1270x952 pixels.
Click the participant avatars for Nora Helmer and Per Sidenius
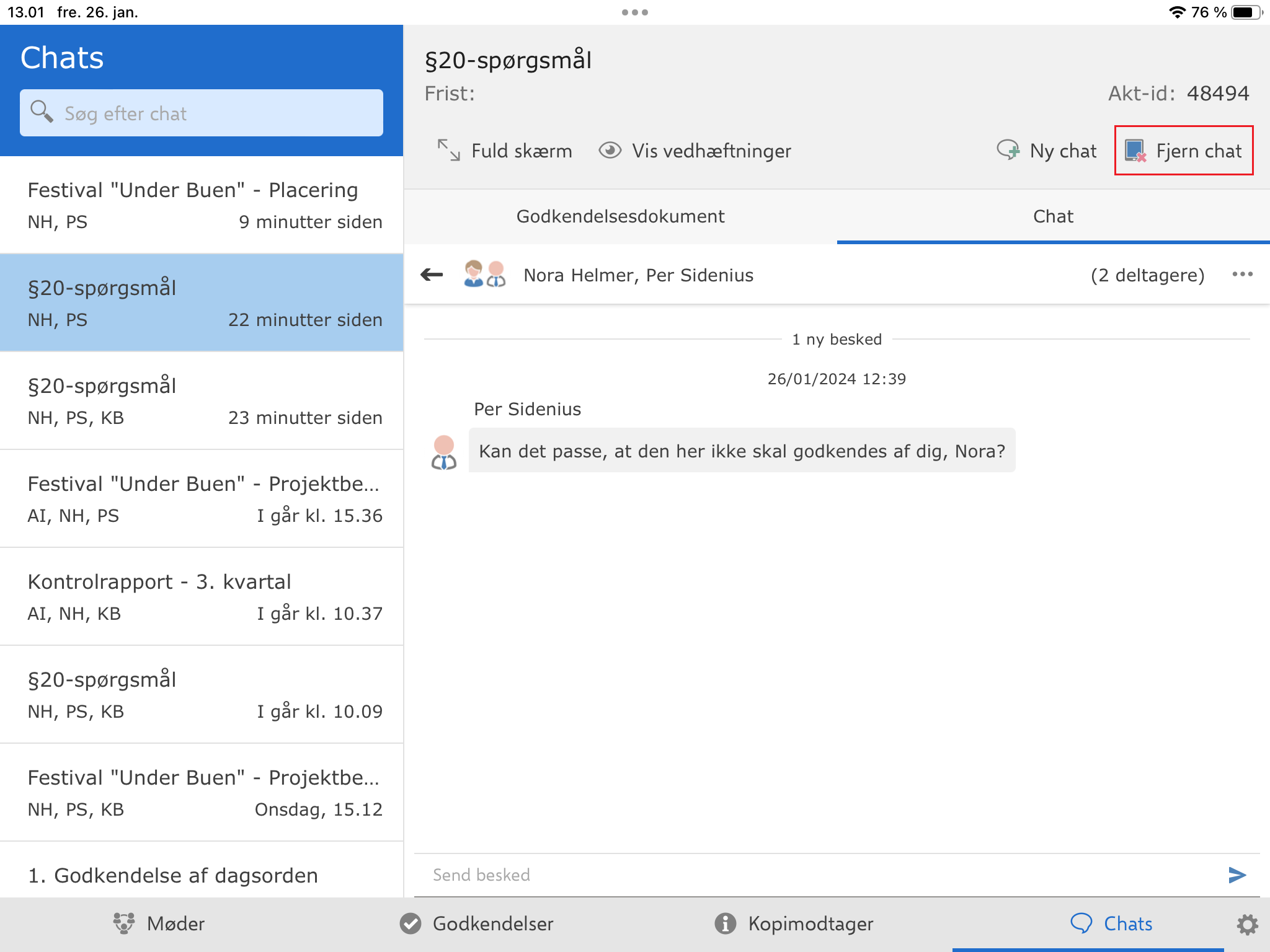[484, 275]
